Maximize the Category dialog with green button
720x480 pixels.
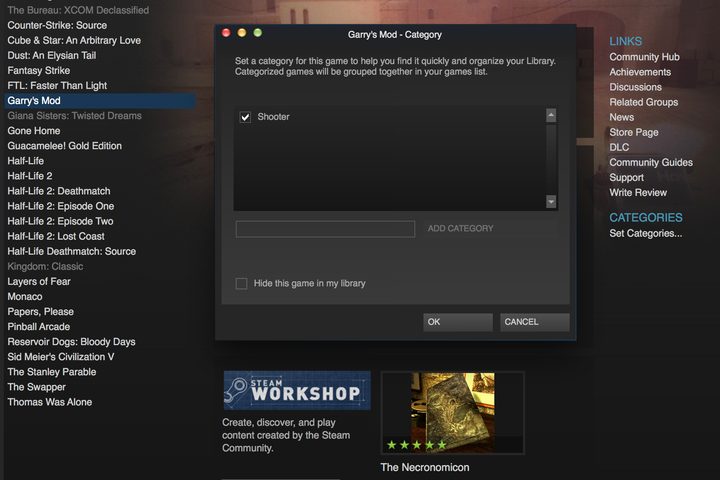pos(258,33)
